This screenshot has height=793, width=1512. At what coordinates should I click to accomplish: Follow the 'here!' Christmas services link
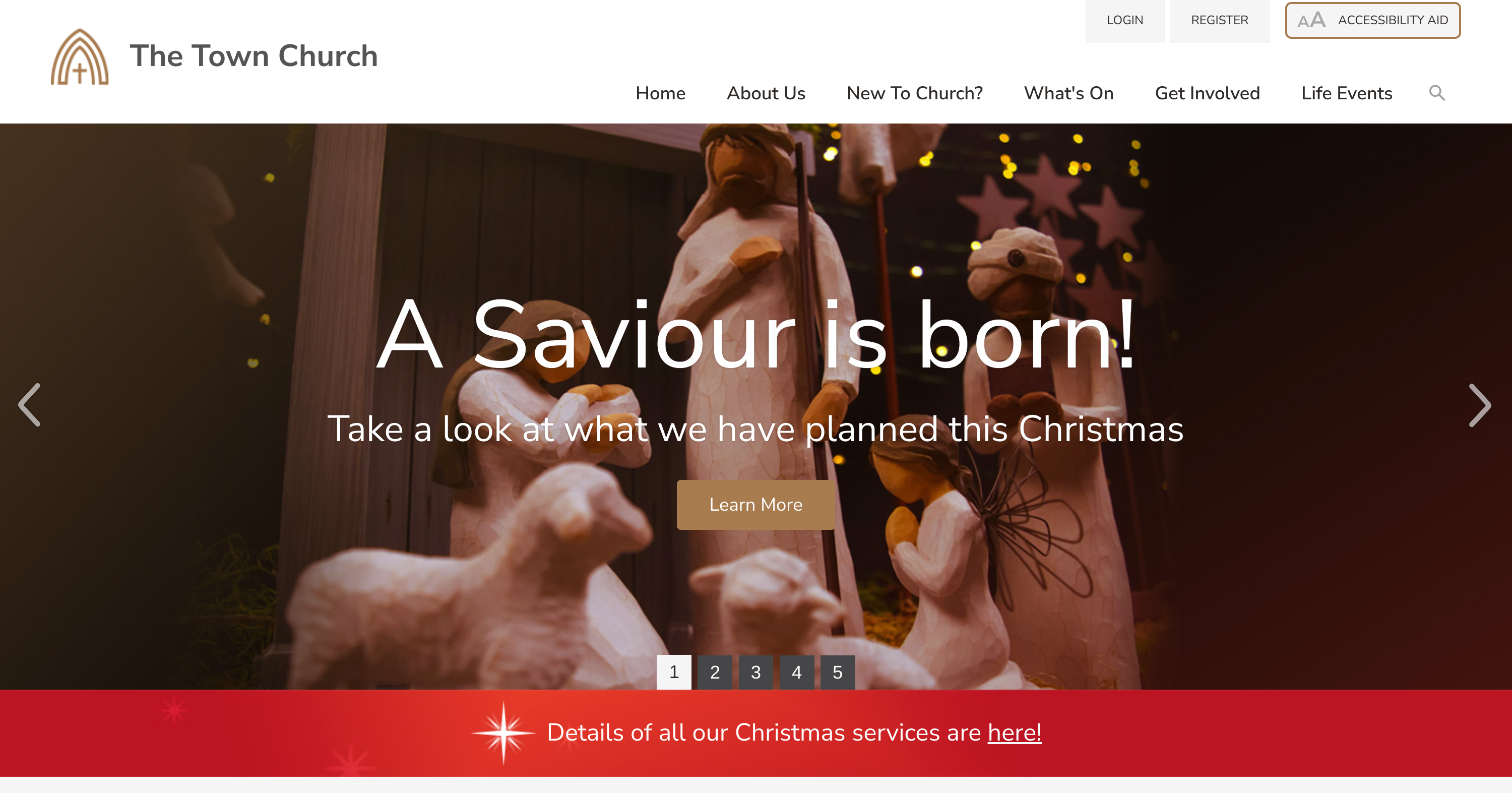[x=1014, y=733]
